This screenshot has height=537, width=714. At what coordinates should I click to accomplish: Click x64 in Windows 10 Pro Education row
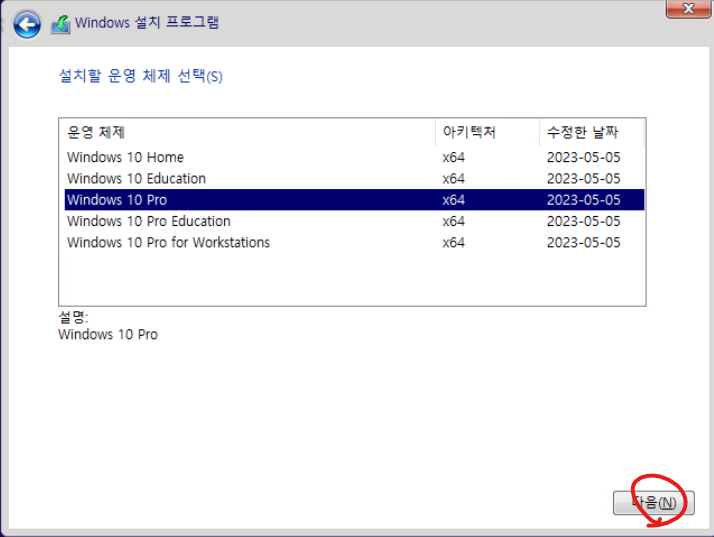454,221
